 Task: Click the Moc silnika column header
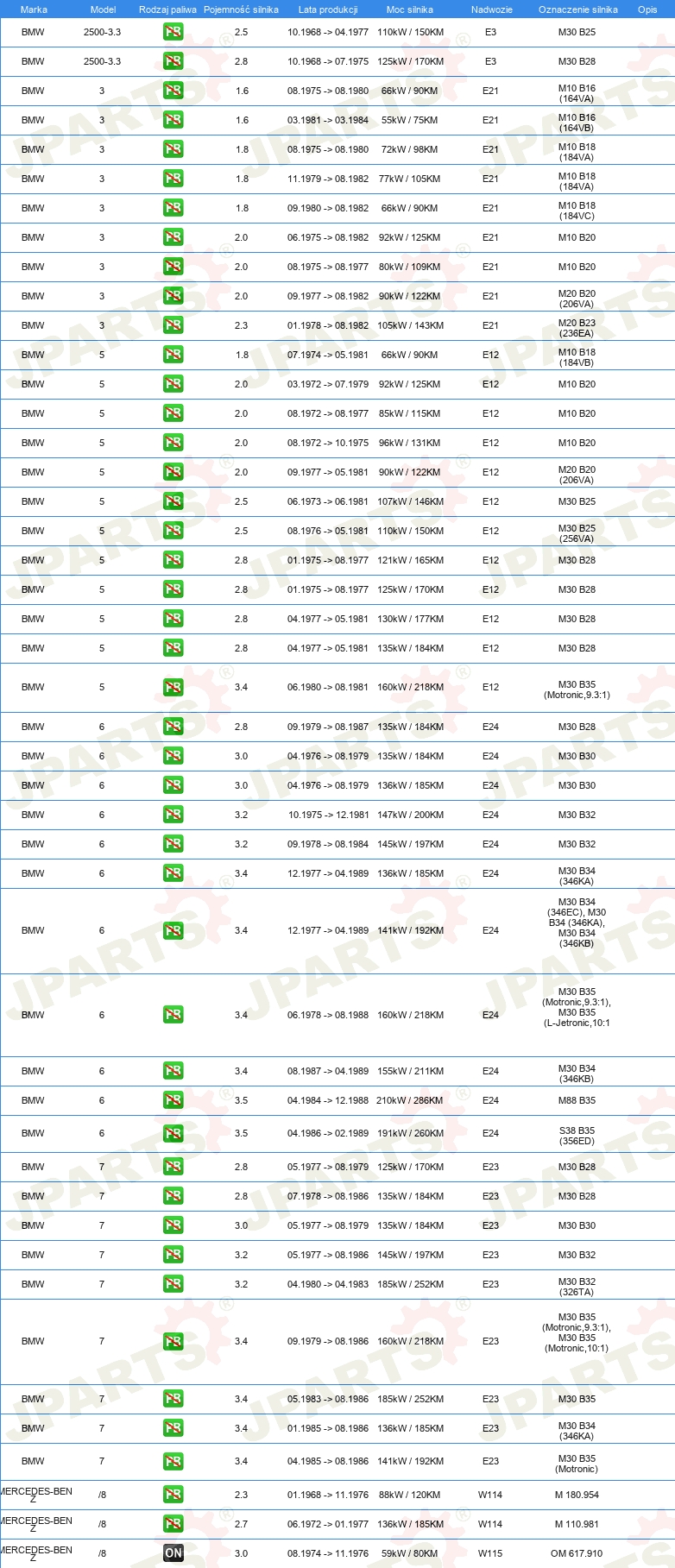click(x=410, y=9)
